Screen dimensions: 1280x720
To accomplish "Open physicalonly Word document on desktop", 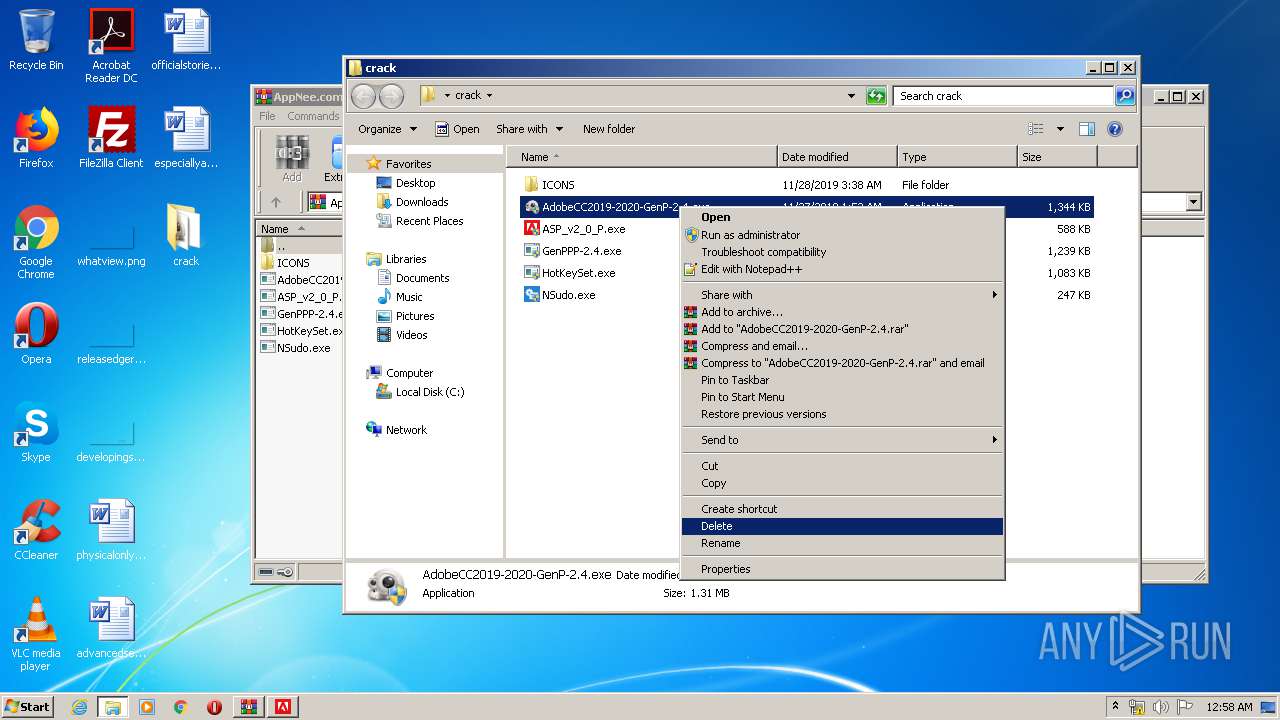I will (x=111, y=530).
